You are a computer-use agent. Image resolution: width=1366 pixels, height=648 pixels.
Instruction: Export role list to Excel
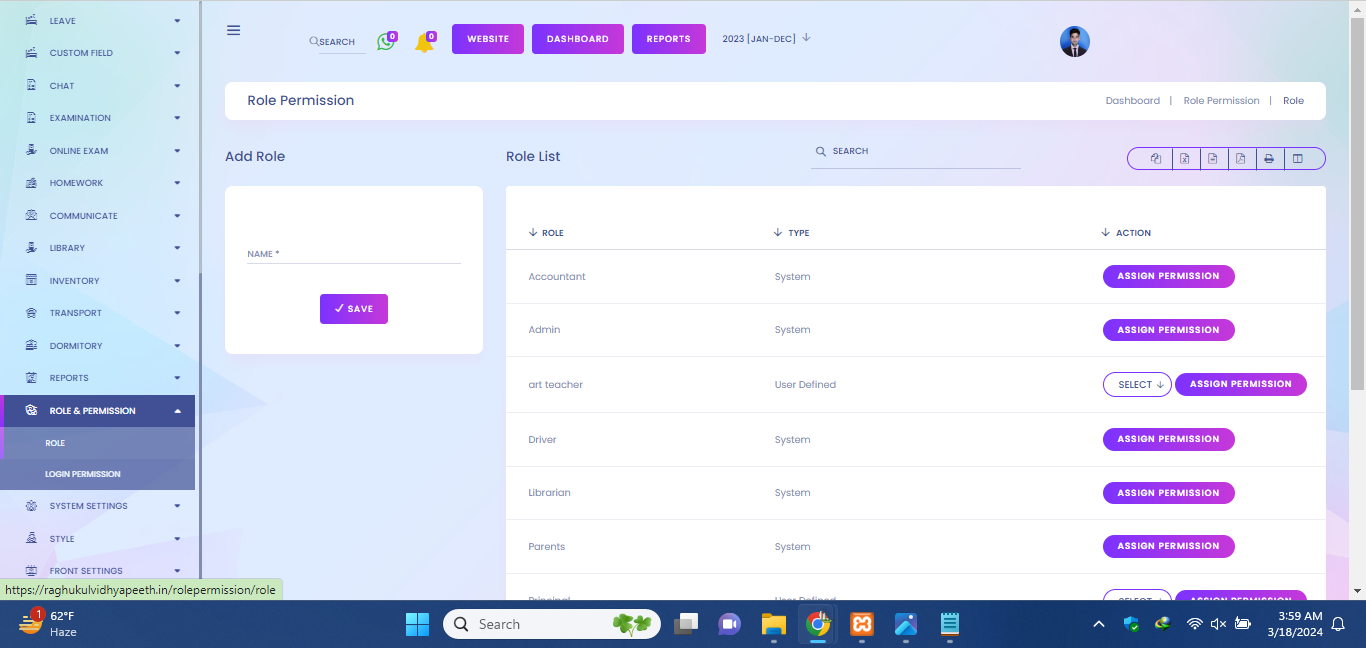point(1184,159)
